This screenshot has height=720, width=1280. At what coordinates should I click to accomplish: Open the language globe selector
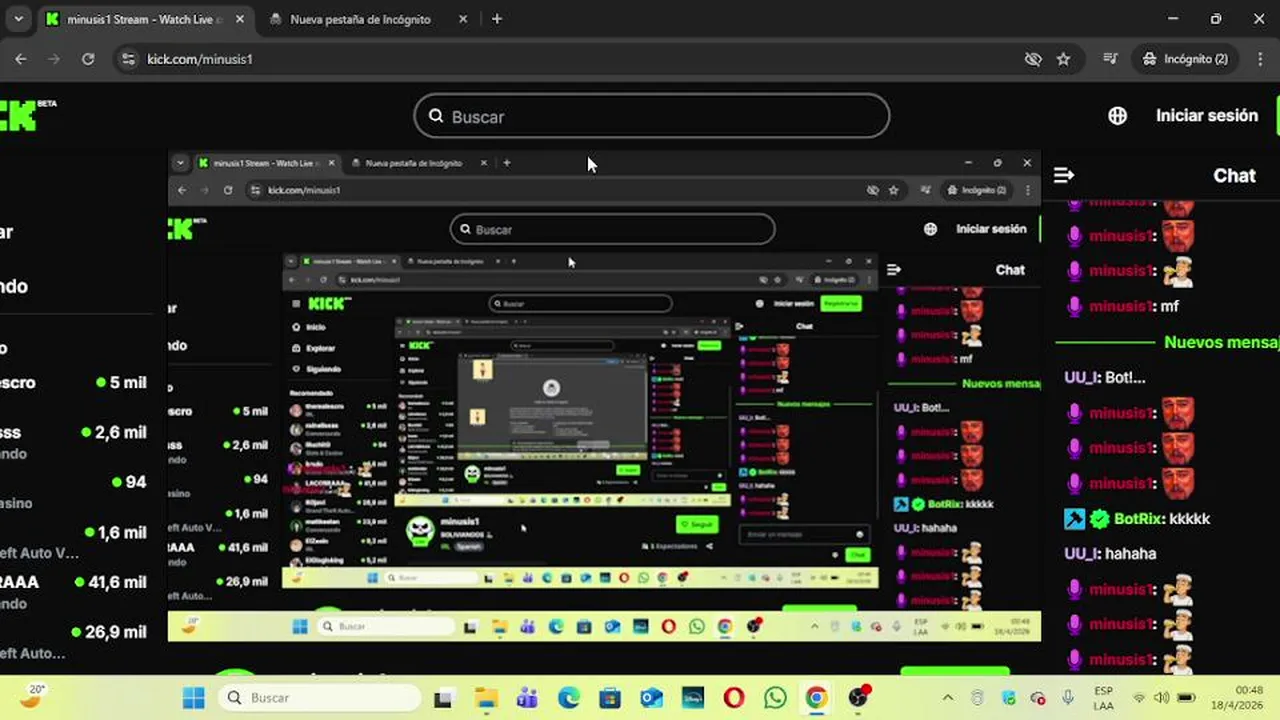pyautogui.click(x=1118, y=116)
